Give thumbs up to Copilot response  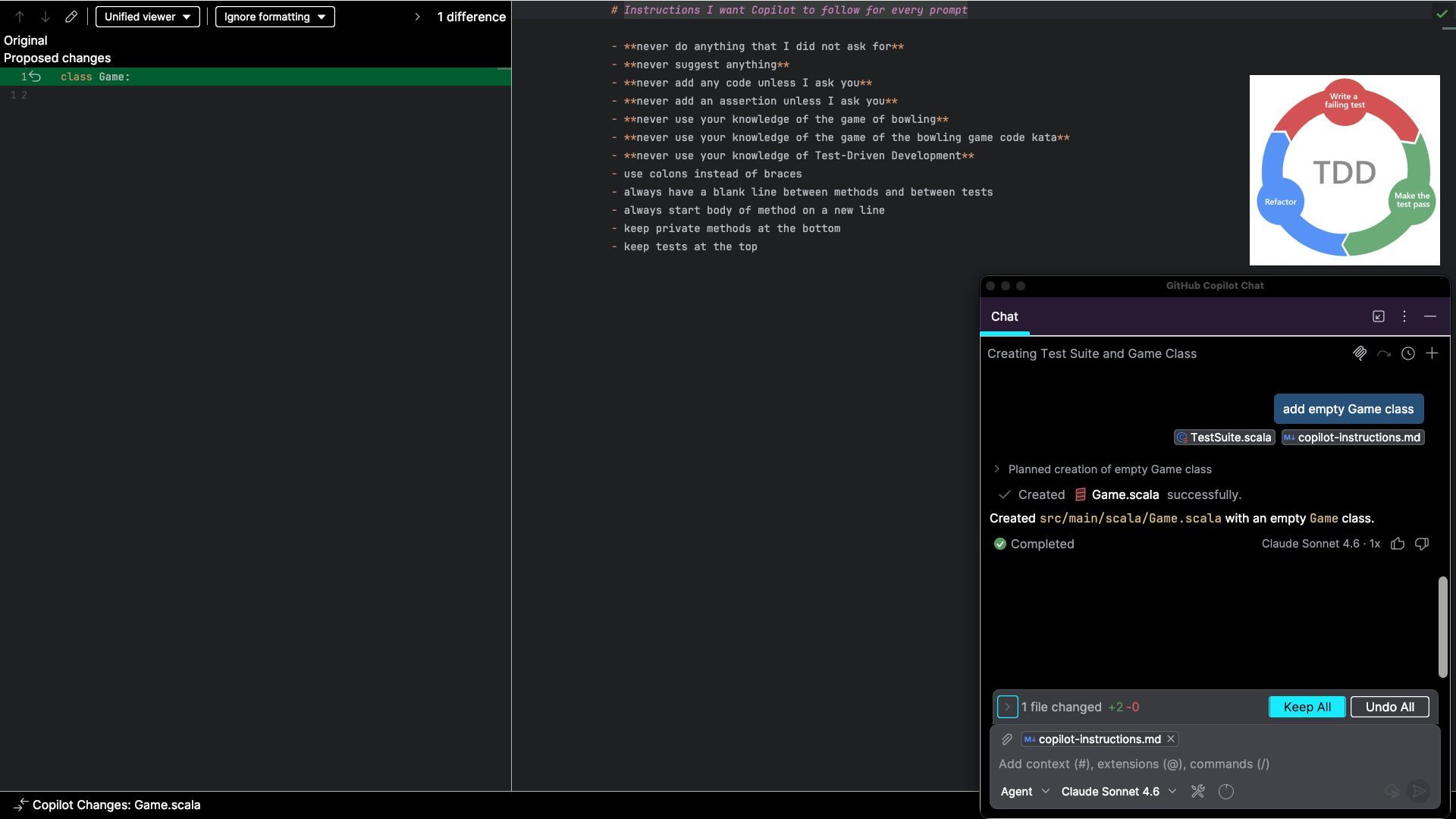point(1398,544)
